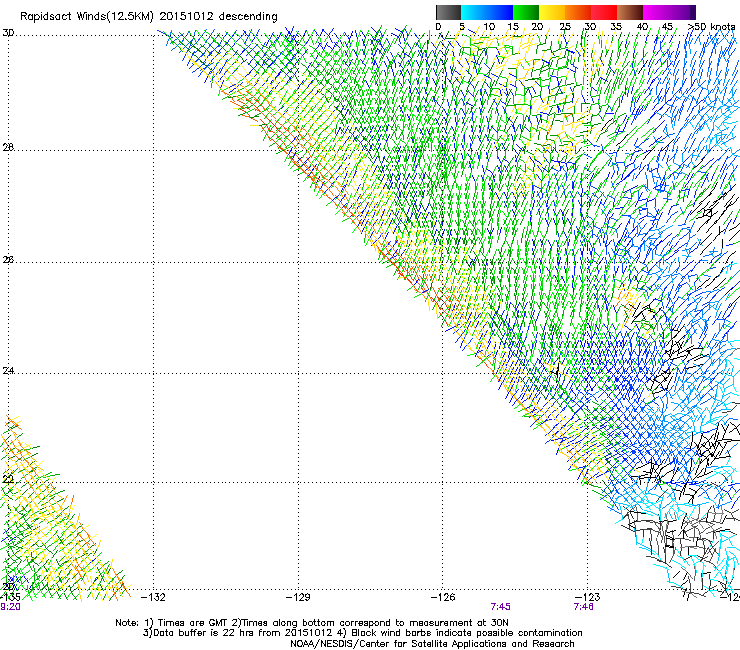Click the longitude '-132' axis label
Viewport: 740px width, 650px height.
coord(153,597)
